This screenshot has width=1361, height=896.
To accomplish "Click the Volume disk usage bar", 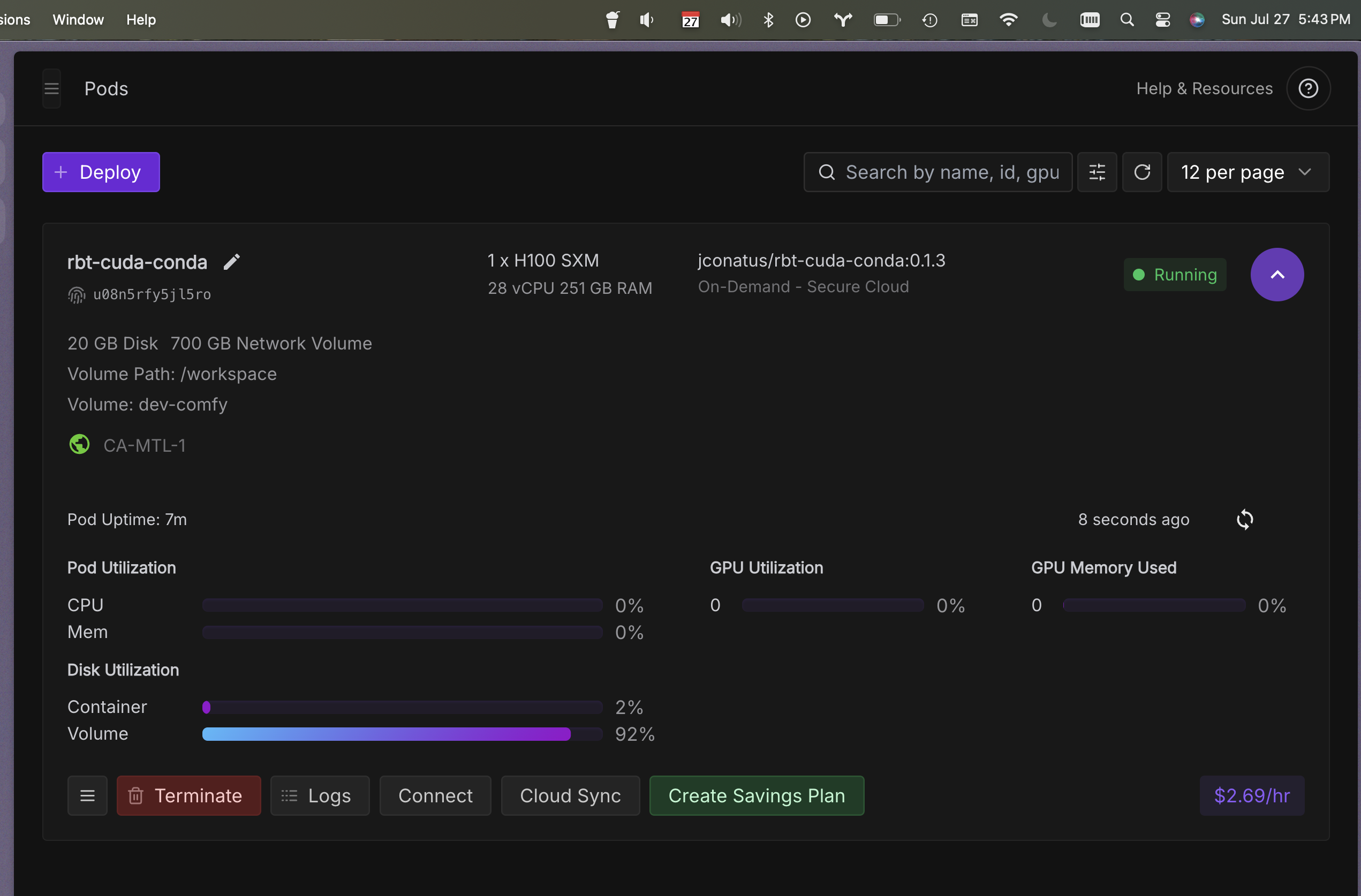I will [x=402, y=734].
